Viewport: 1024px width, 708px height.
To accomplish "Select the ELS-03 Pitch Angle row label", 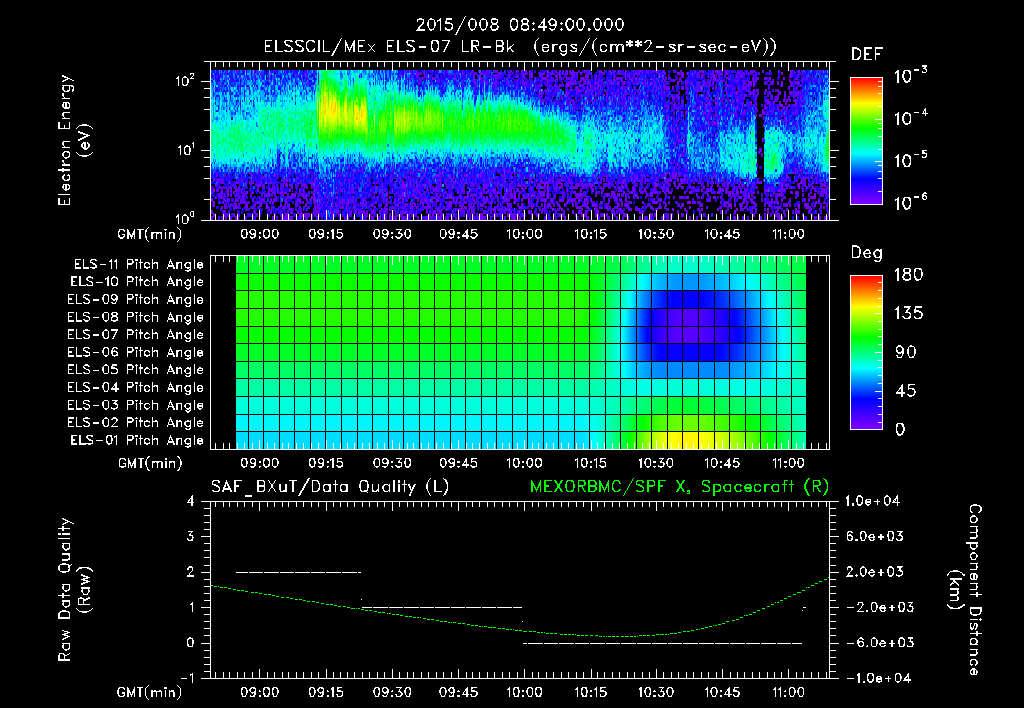I will (x=136, y=405).
